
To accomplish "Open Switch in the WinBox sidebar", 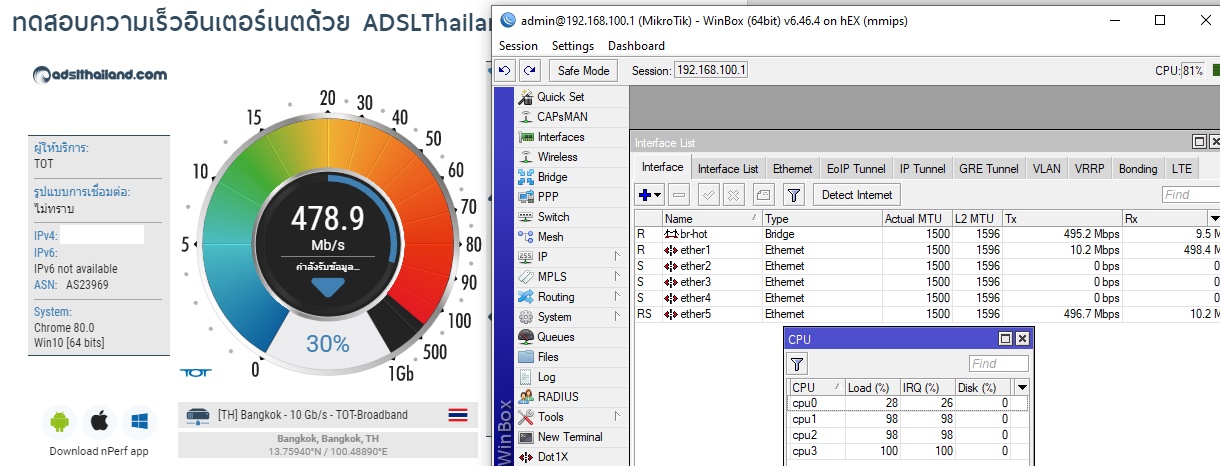I will (553, 217).
